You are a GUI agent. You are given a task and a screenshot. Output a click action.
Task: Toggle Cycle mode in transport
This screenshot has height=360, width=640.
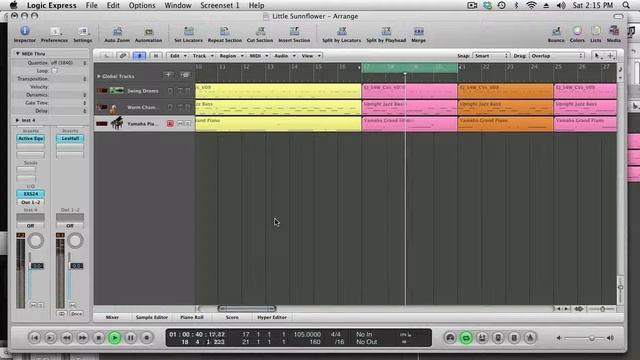pos(466,338)
